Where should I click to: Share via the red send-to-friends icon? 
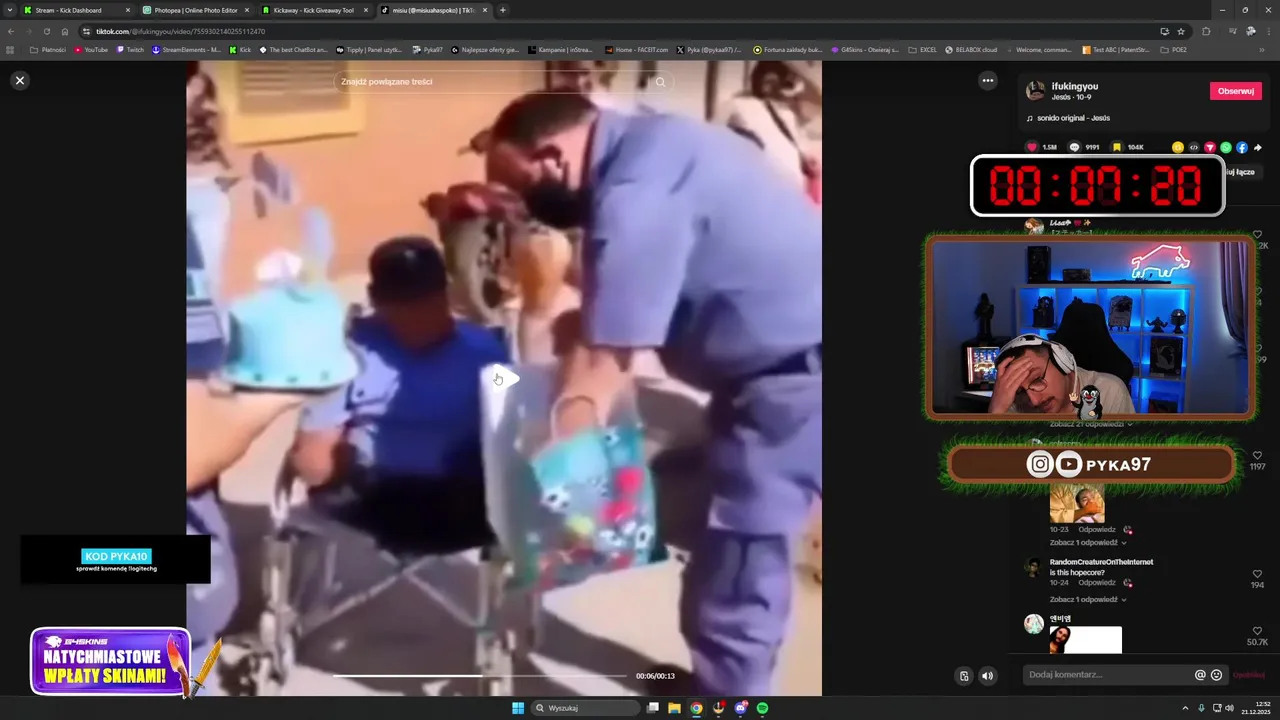(1210, 147)
